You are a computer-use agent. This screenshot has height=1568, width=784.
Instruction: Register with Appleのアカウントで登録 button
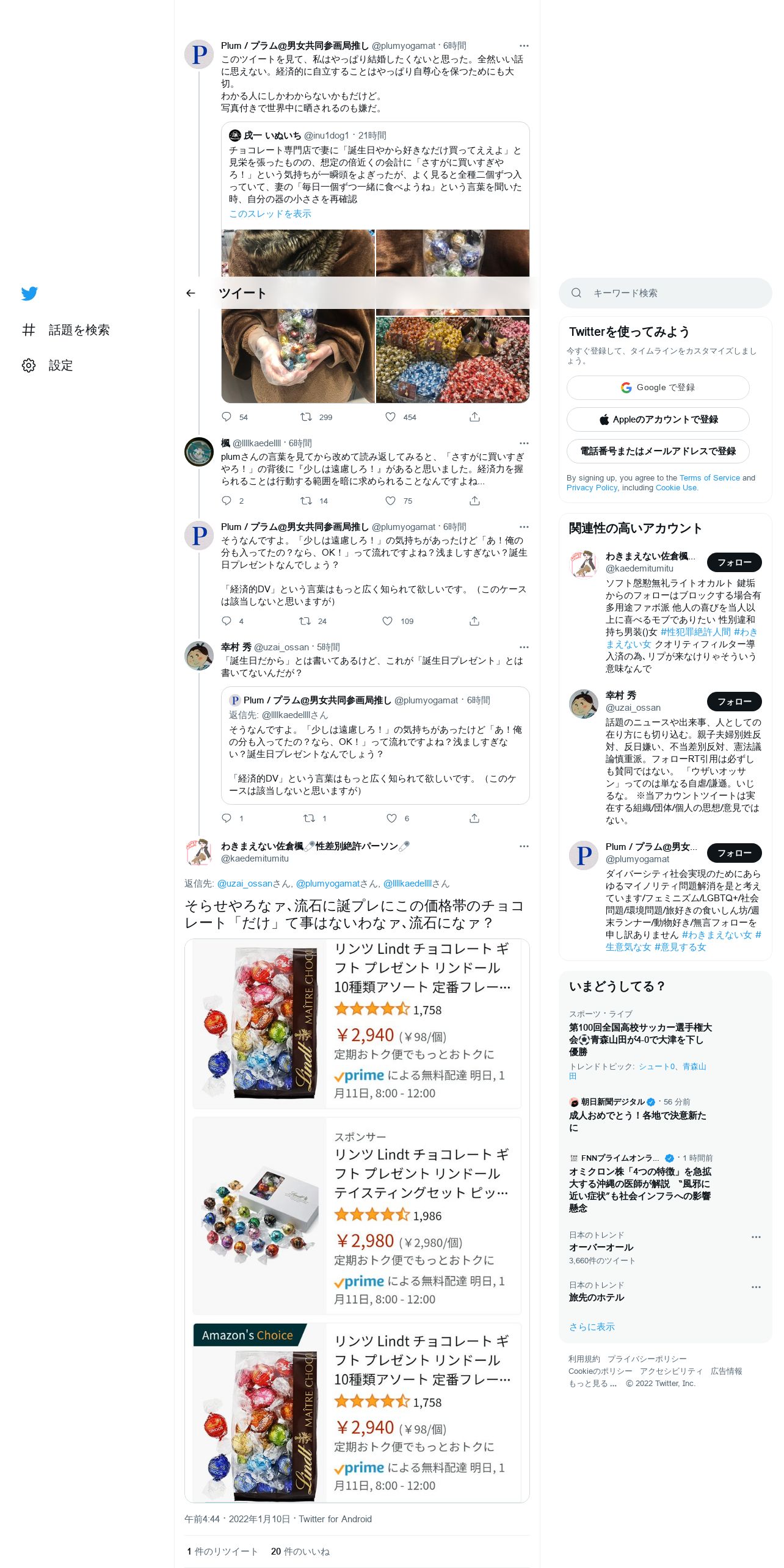click(658, 419)
